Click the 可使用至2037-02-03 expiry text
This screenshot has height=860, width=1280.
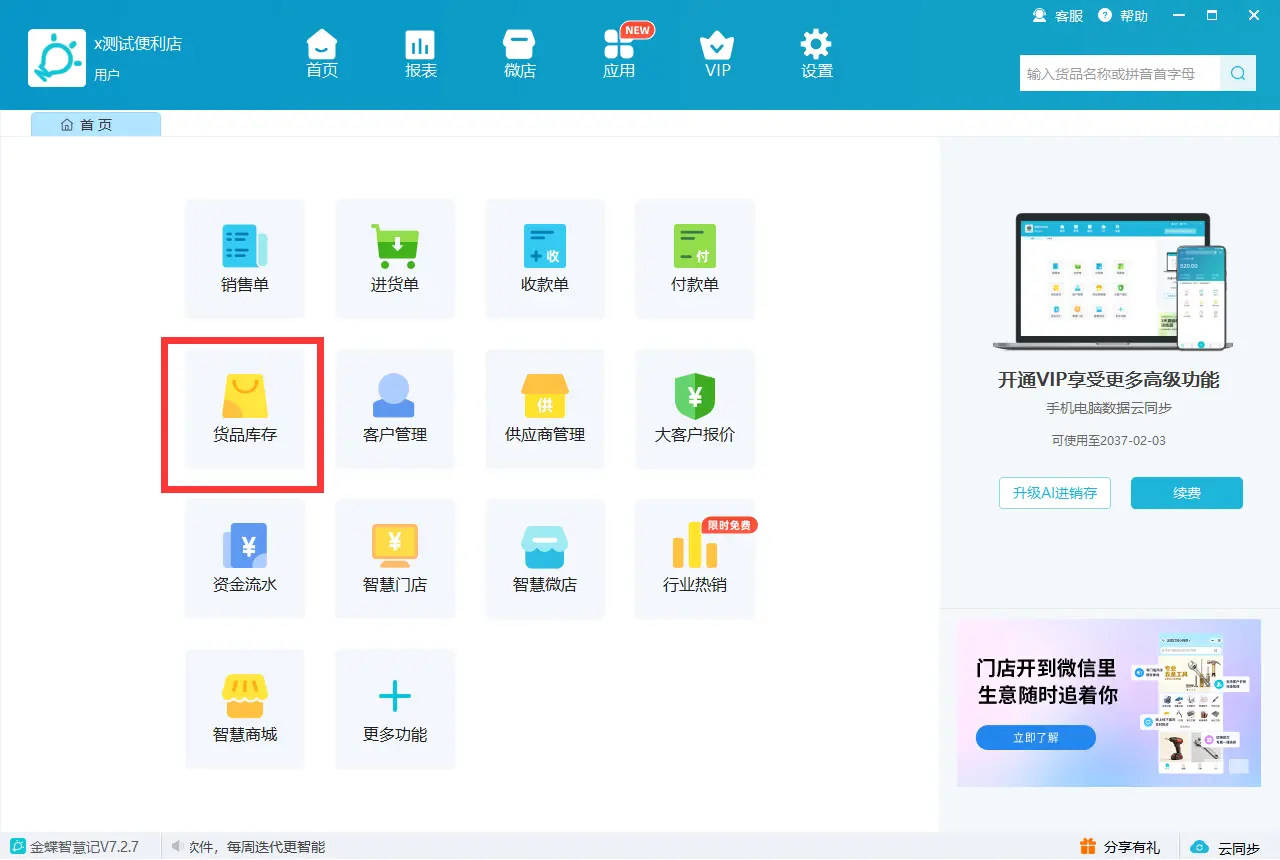pos(1109,440)
